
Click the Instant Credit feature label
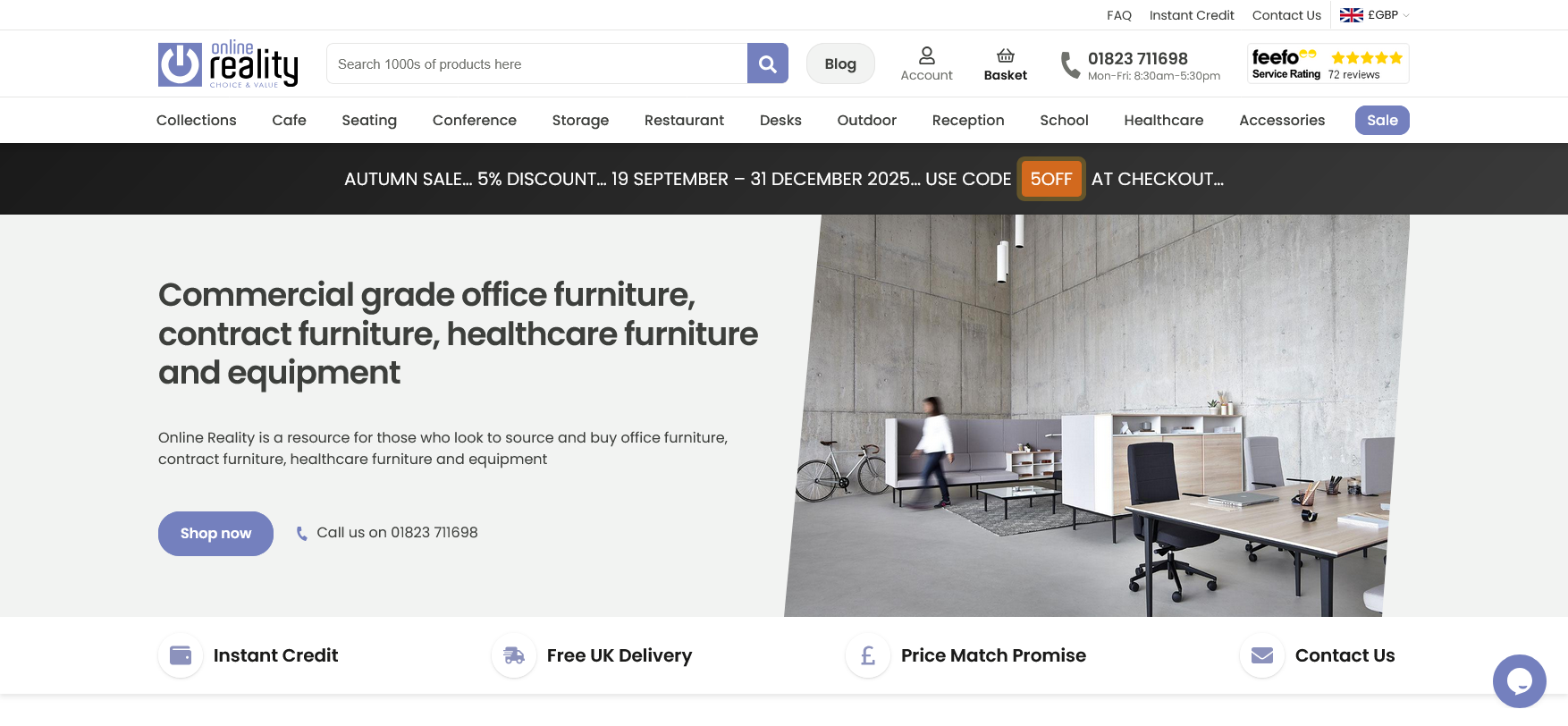pyautogui.click(x=275, y=655)
